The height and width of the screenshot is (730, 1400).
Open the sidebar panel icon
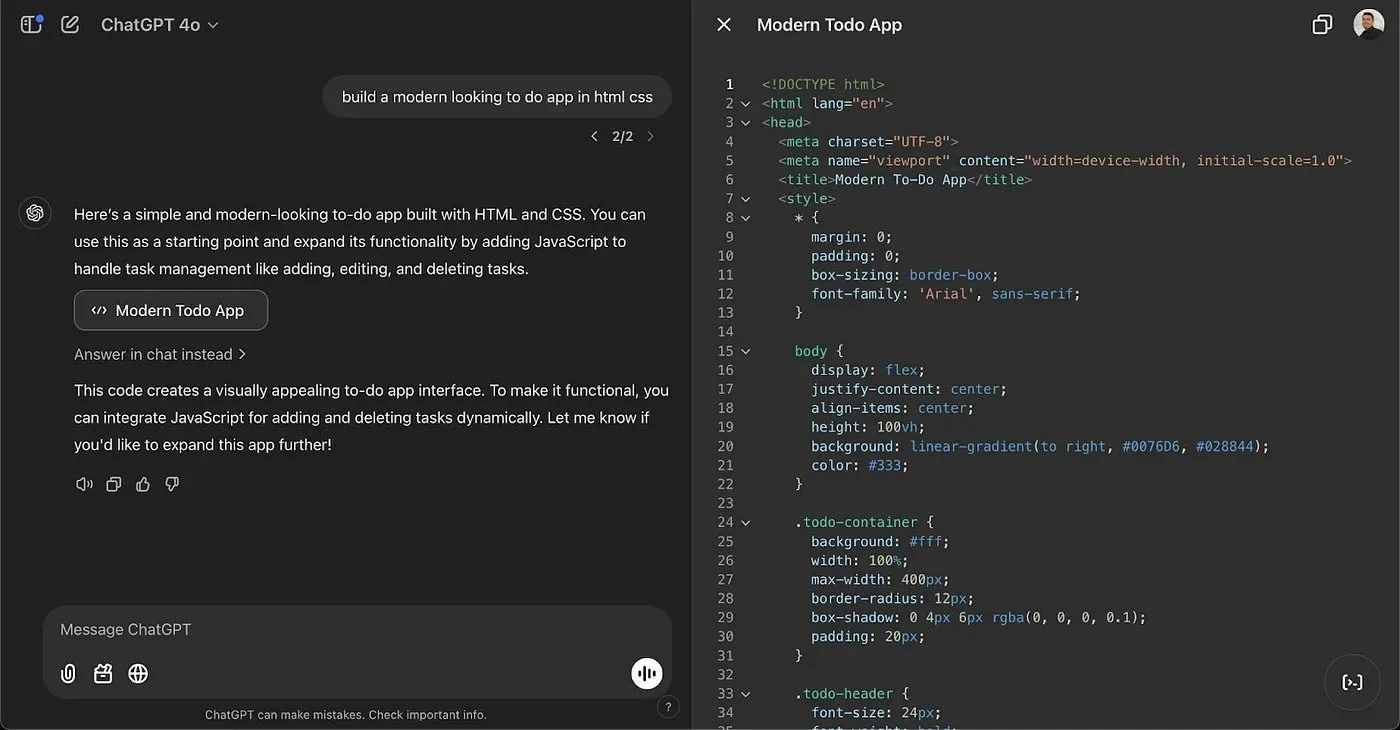click(31, 24)
